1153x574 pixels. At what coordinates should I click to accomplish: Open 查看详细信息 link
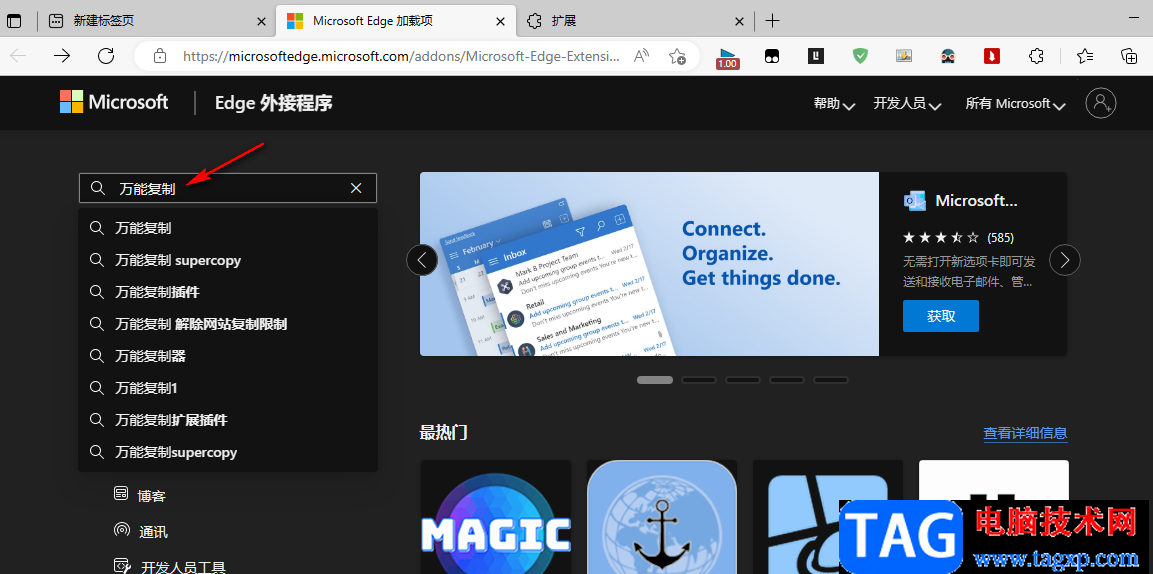click(1025, 433)
